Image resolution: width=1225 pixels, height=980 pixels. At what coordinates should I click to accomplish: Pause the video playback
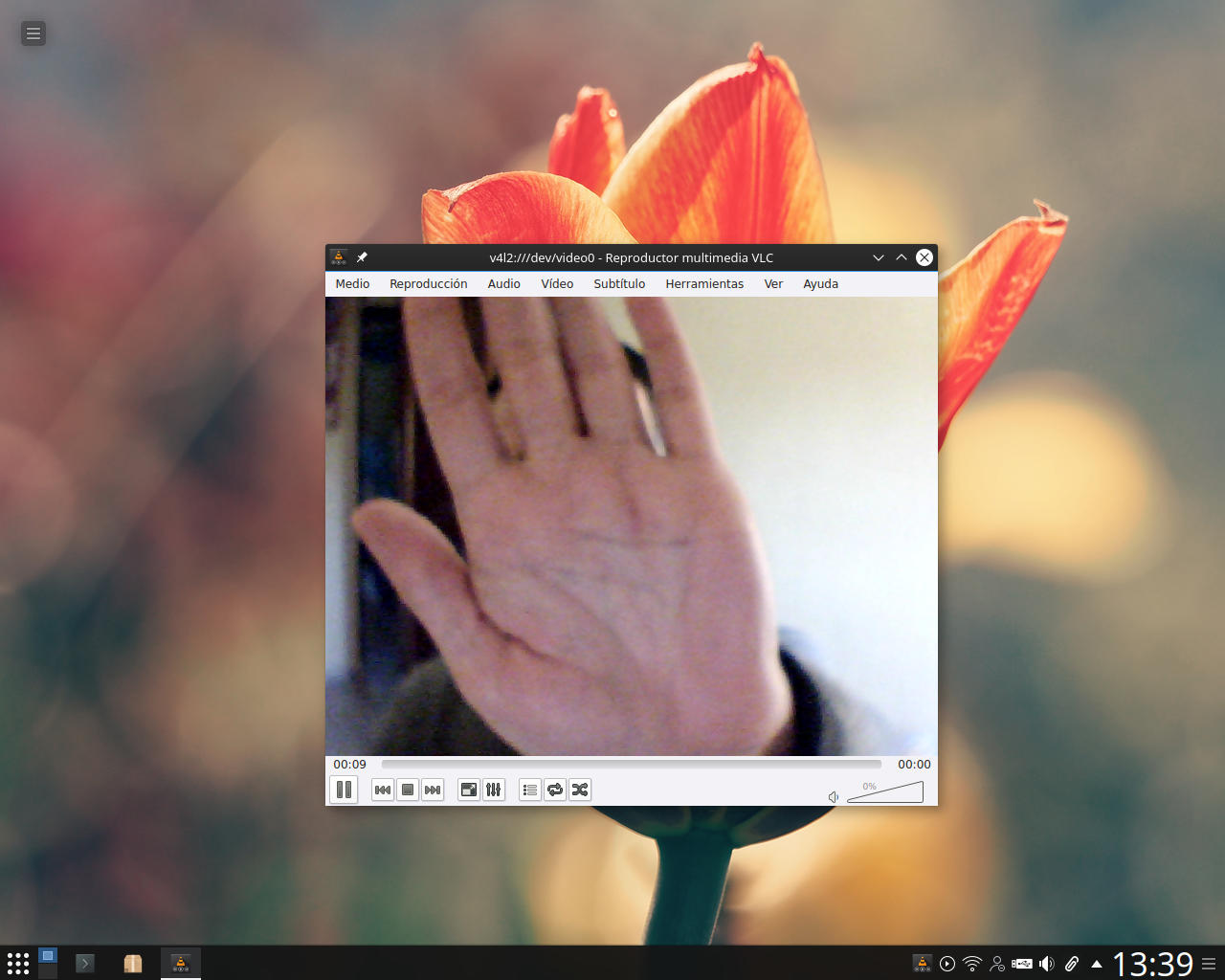click(344, 790)
